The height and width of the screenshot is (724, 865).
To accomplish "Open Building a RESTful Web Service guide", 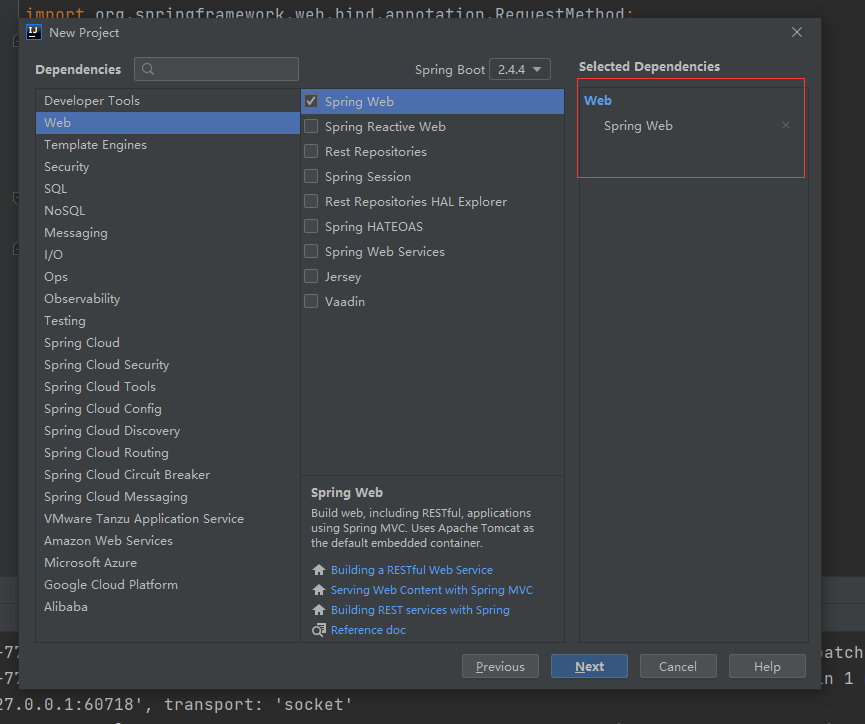I will [412, 569].
